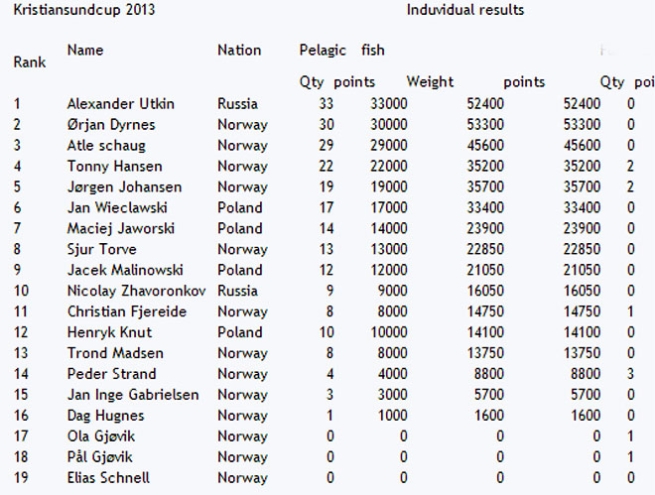
Task: Select Maciej Jaworski's name cell
Action: (121, 228)
